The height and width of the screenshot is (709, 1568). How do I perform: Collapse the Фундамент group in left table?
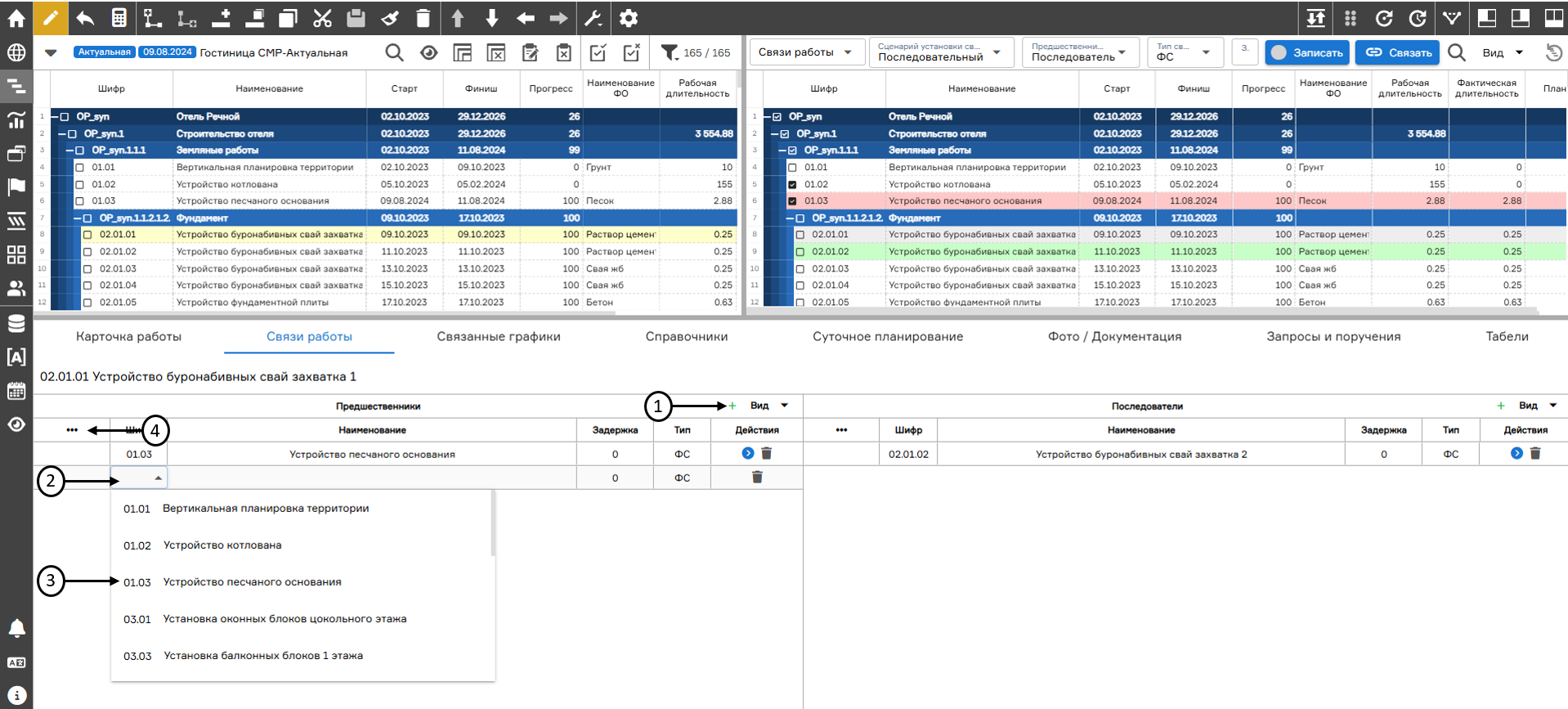pyautogui.click(x=78, y=218)
